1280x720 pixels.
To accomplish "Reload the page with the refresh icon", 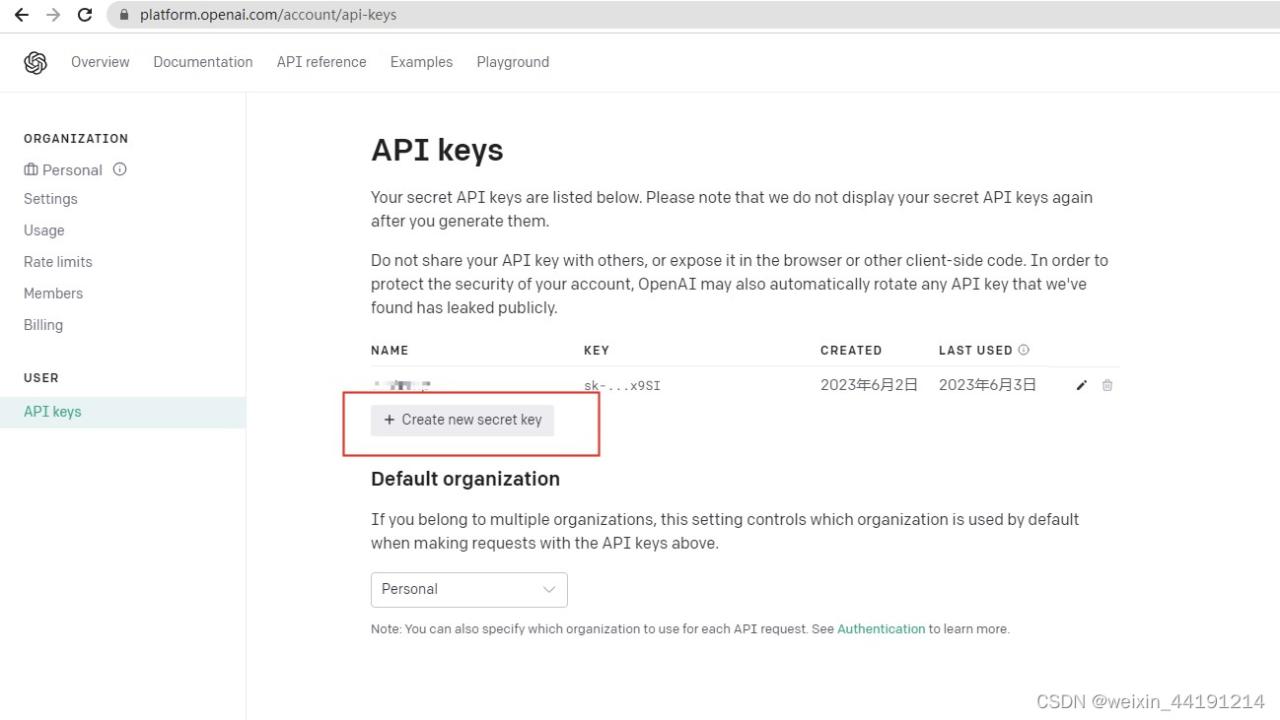I will (85, 15).
